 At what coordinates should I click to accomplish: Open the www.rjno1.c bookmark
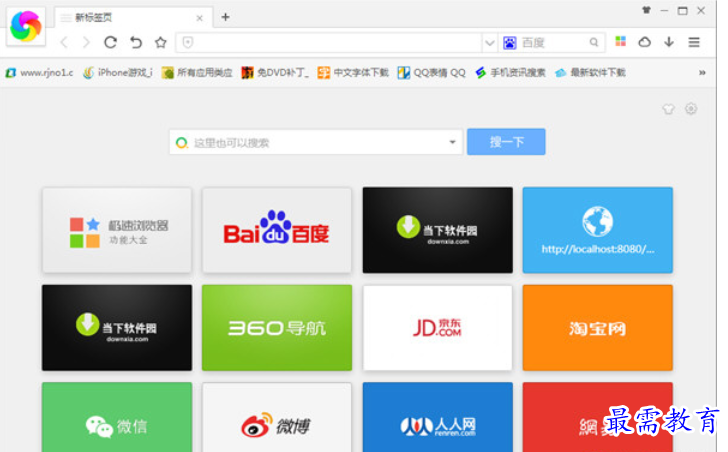pos(39,72)
